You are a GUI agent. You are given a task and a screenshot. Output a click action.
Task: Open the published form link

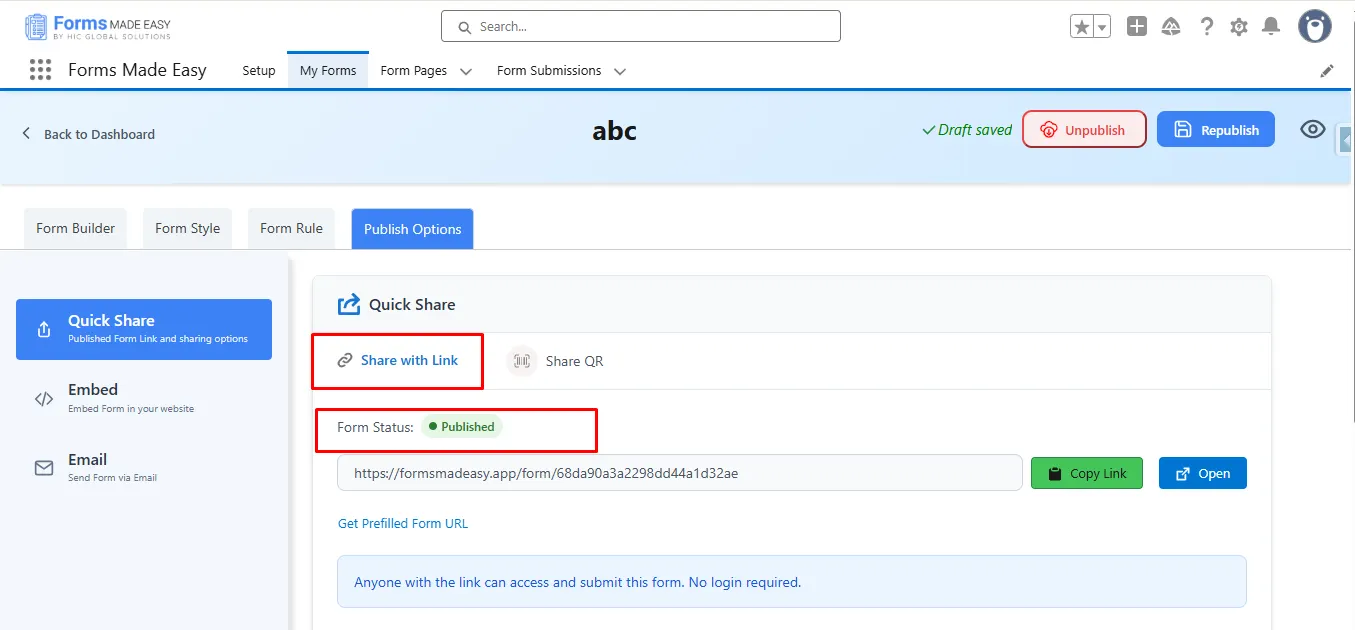pyautogui.click(x=1203, y=473)
